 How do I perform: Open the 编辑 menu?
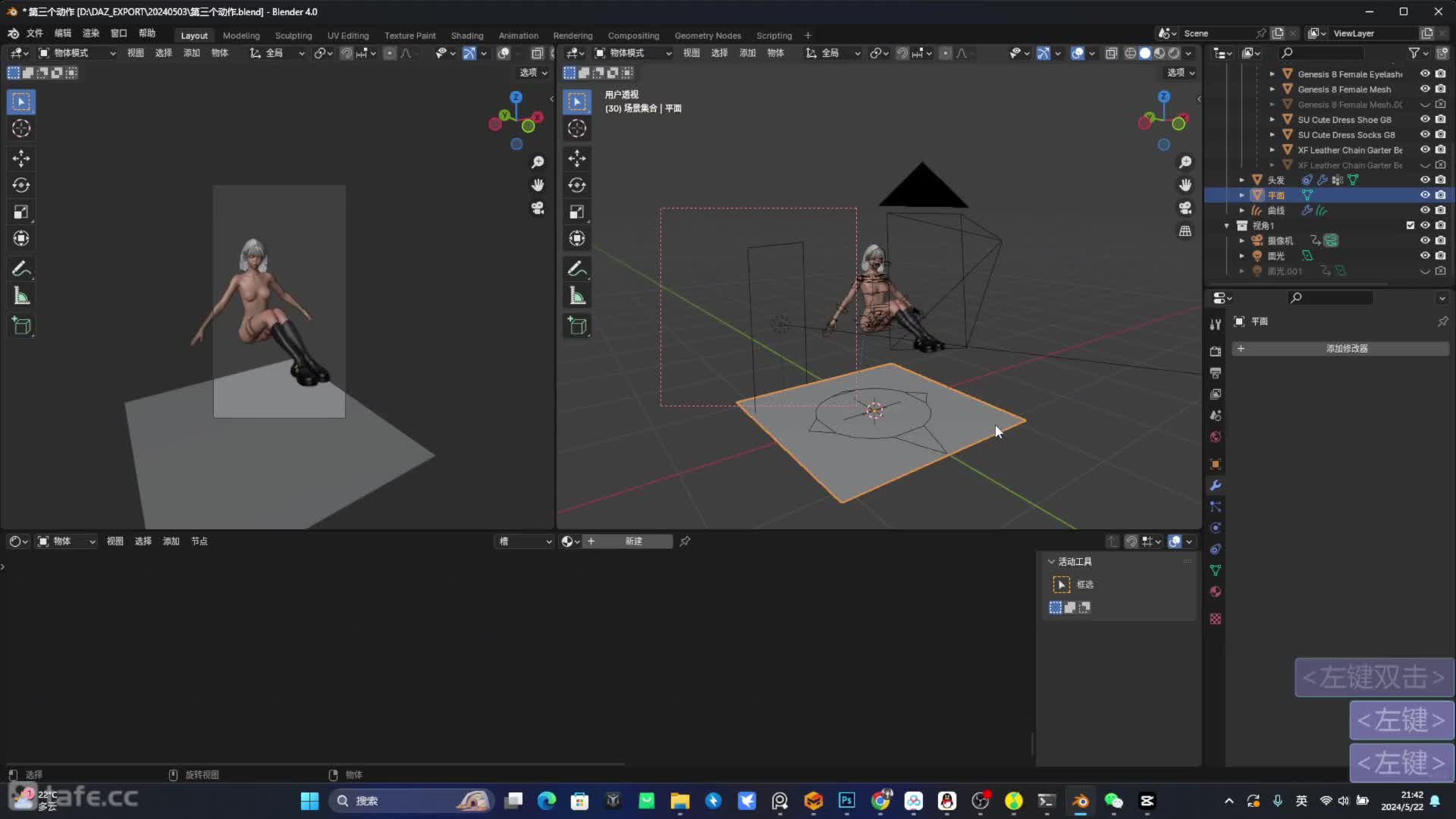point(63,33)
